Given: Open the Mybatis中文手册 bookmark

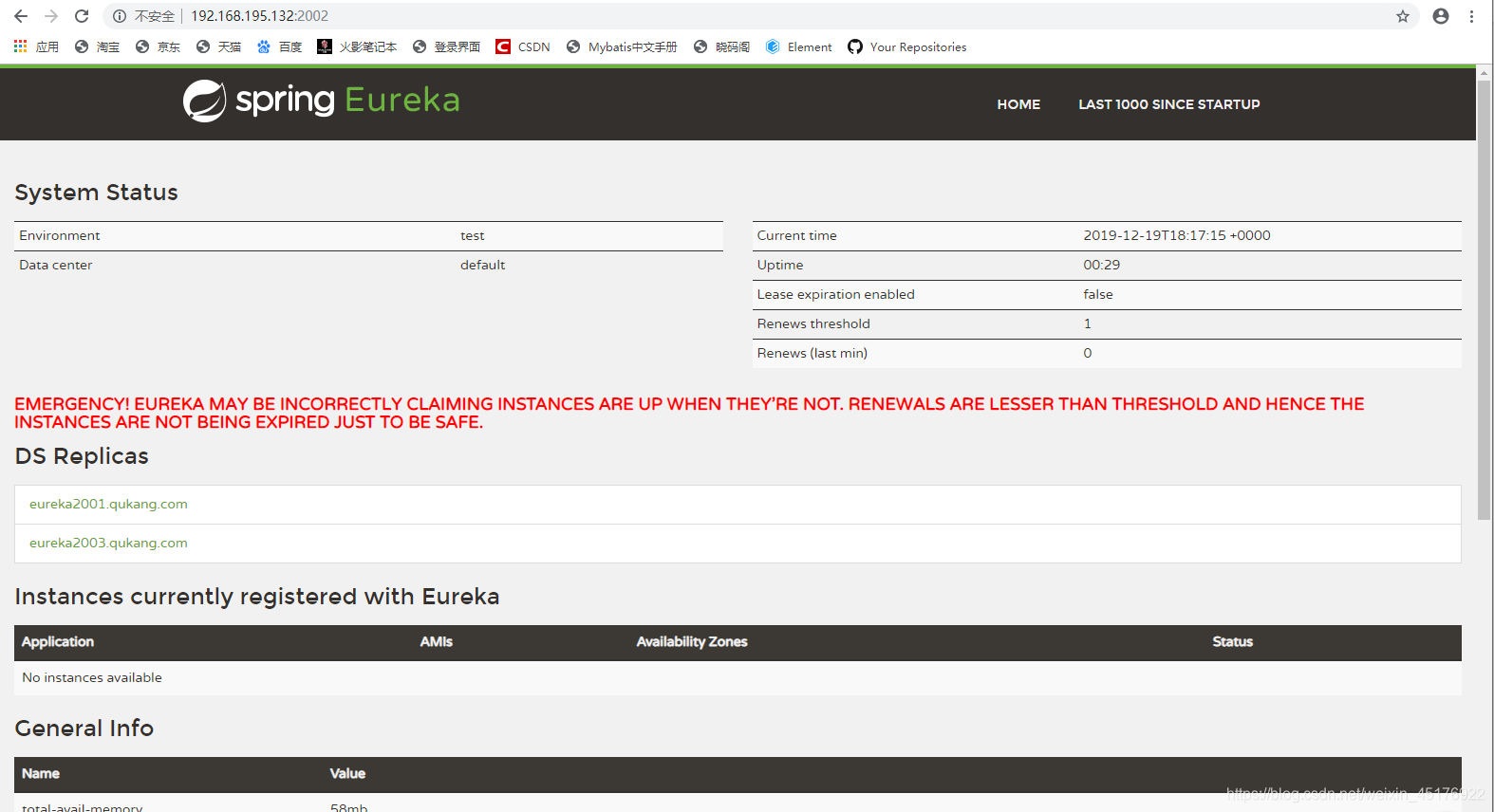Looking at the screenshot, I should click(622, 46).
